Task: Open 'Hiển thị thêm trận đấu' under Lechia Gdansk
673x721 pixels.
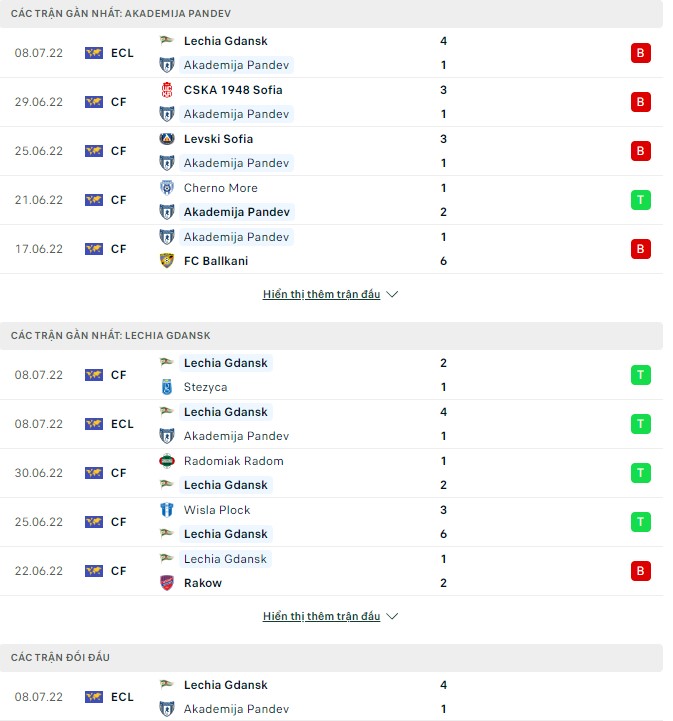Action: pyautogui.click(x=321, y=617)
